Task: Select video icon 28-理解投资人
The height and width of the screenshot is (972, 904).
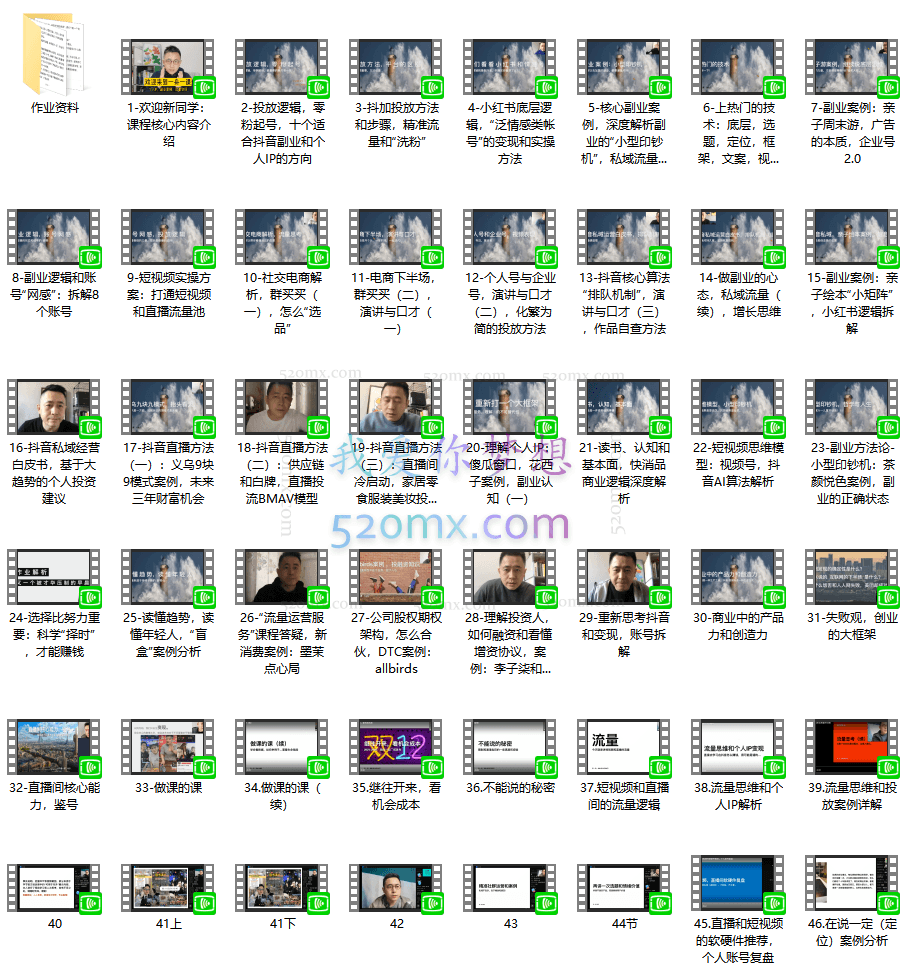Action: point(510,577)
